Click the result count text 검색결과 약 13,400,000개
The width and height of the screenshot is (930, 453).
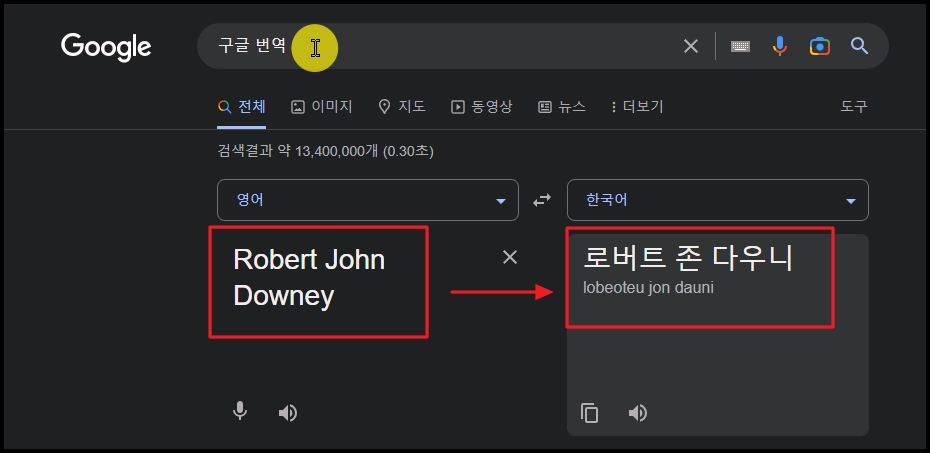click(x=298, y=152)
